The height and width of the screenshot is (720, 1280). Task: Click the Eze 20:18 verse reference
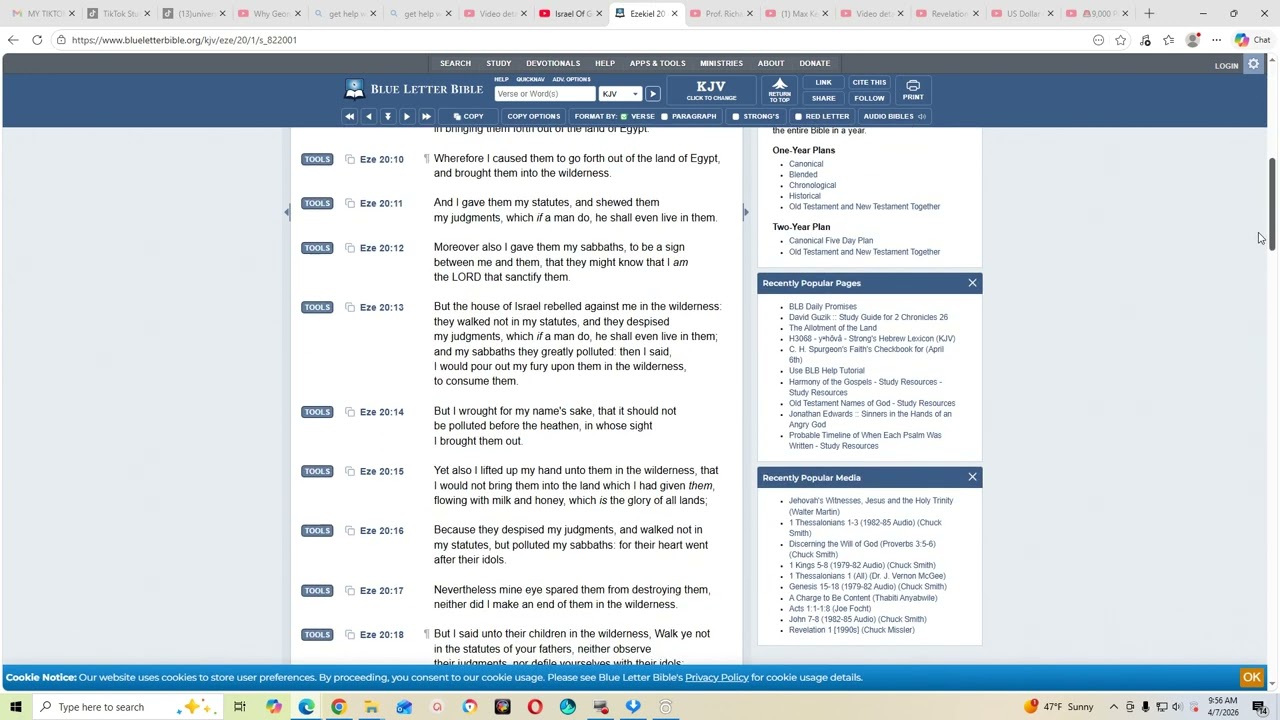coord(382,635)
